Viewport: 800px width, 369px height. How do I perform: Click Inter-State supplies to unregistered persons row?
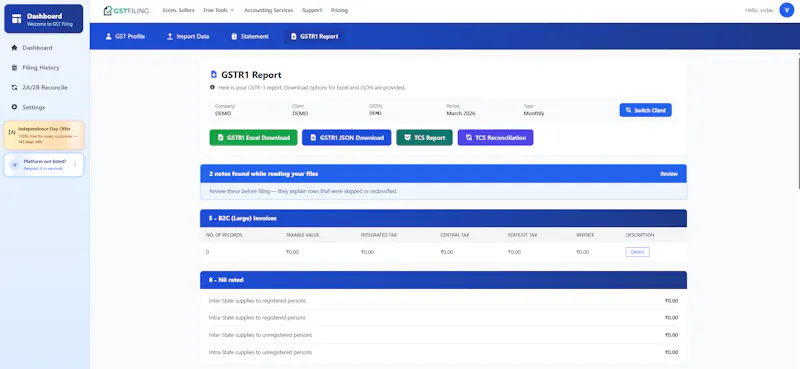coord(443,335)
